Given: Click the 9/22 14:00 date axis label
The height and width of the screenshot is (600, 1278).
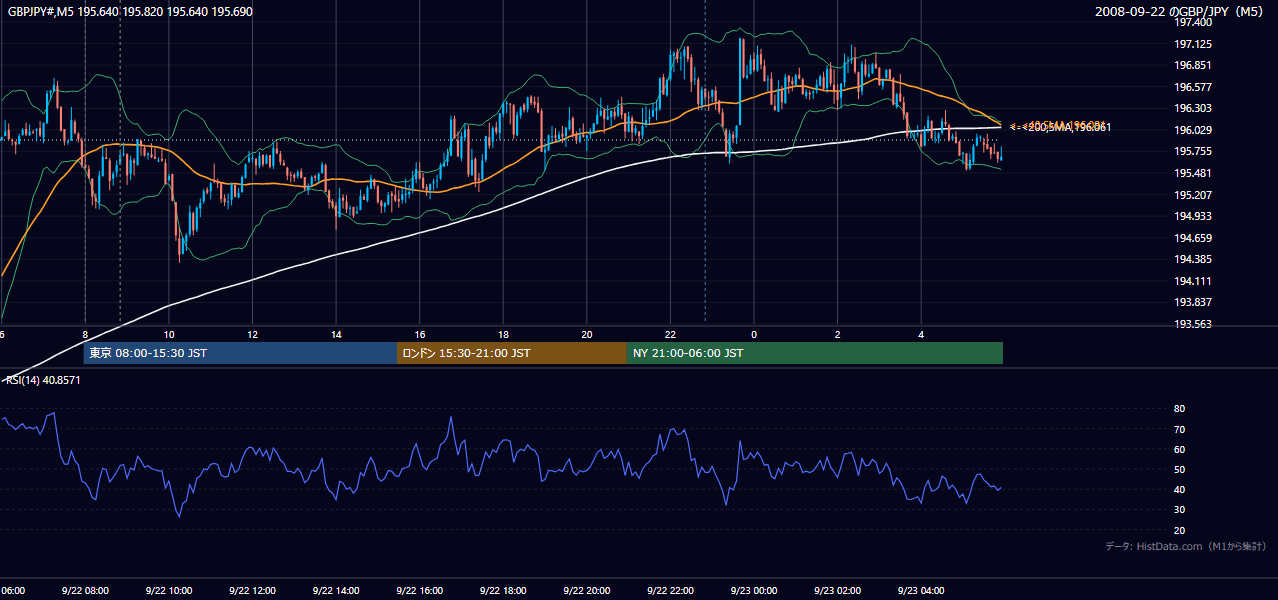Looking at the screenshot, I should [x=335, y=590].
